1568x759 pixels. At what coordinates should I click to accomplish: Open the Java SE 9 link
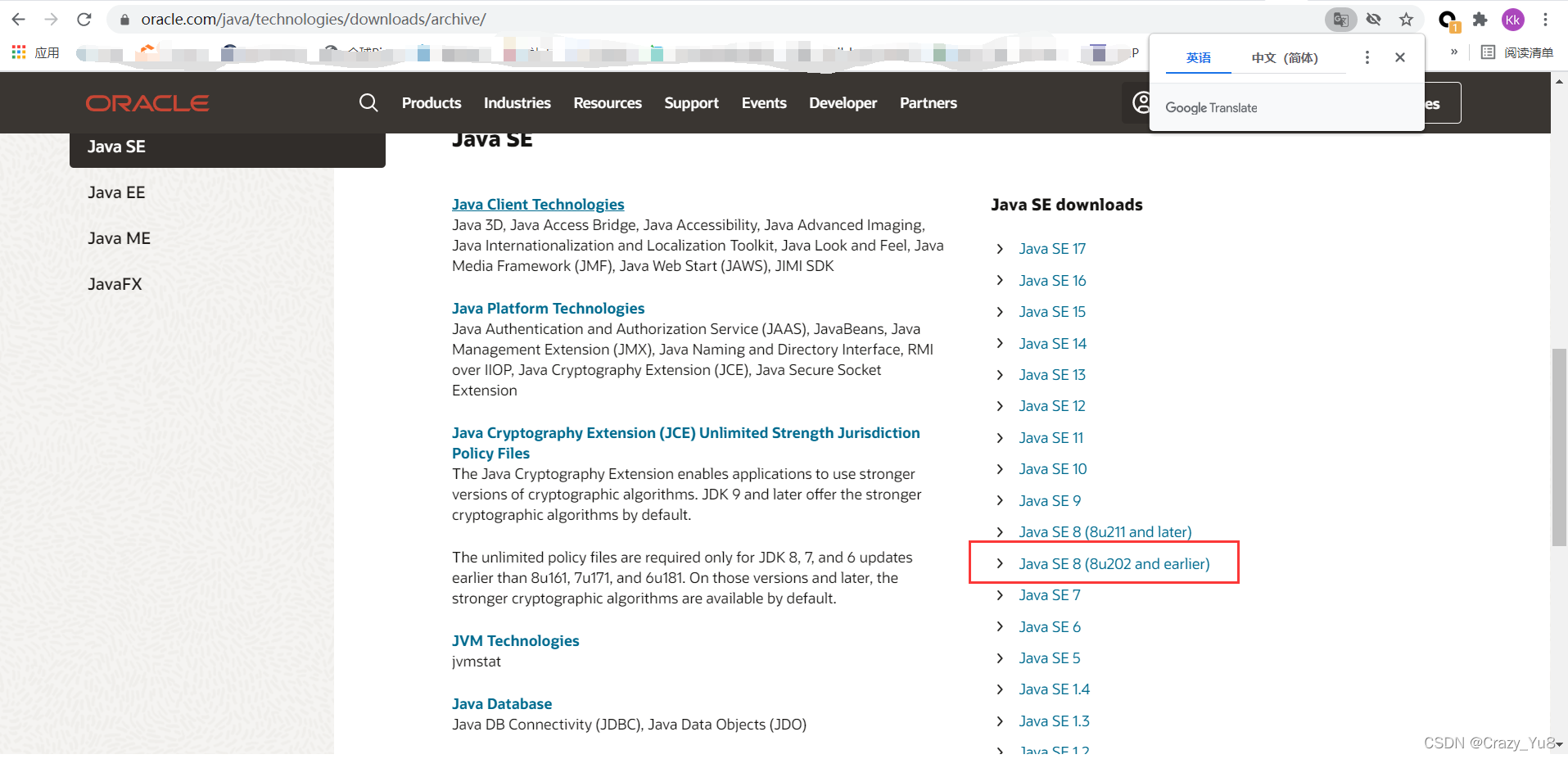coord(1050,501)
